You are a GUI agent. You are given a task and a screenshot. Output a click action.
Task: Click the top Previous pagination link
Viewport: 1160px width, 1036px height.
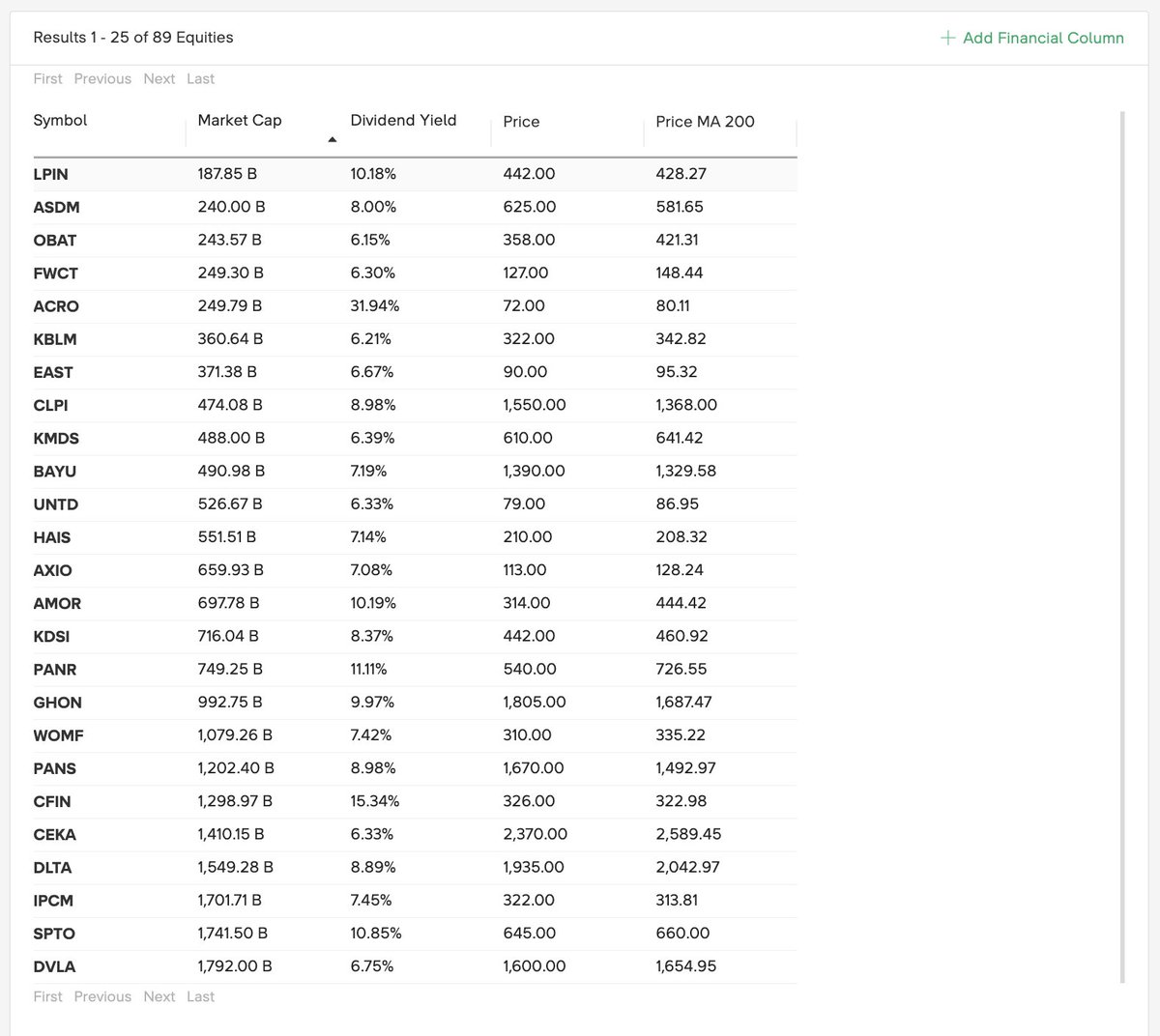(x=102, y=79)
